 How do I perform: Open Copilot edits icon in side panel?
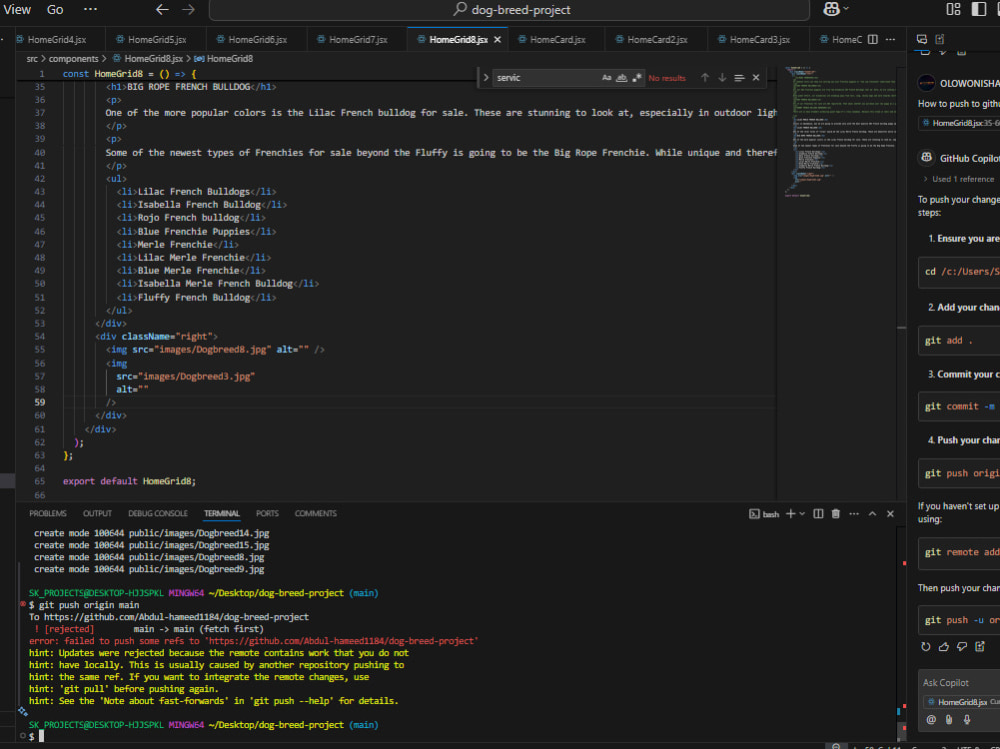pos(940,40)
